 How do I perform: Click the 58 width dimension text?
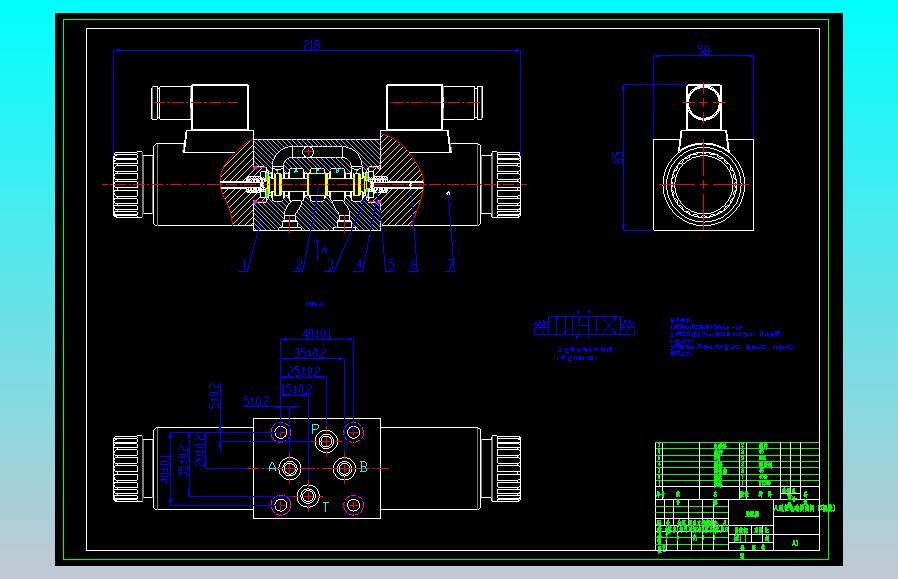pyautogui.click(x=704, y=50)
